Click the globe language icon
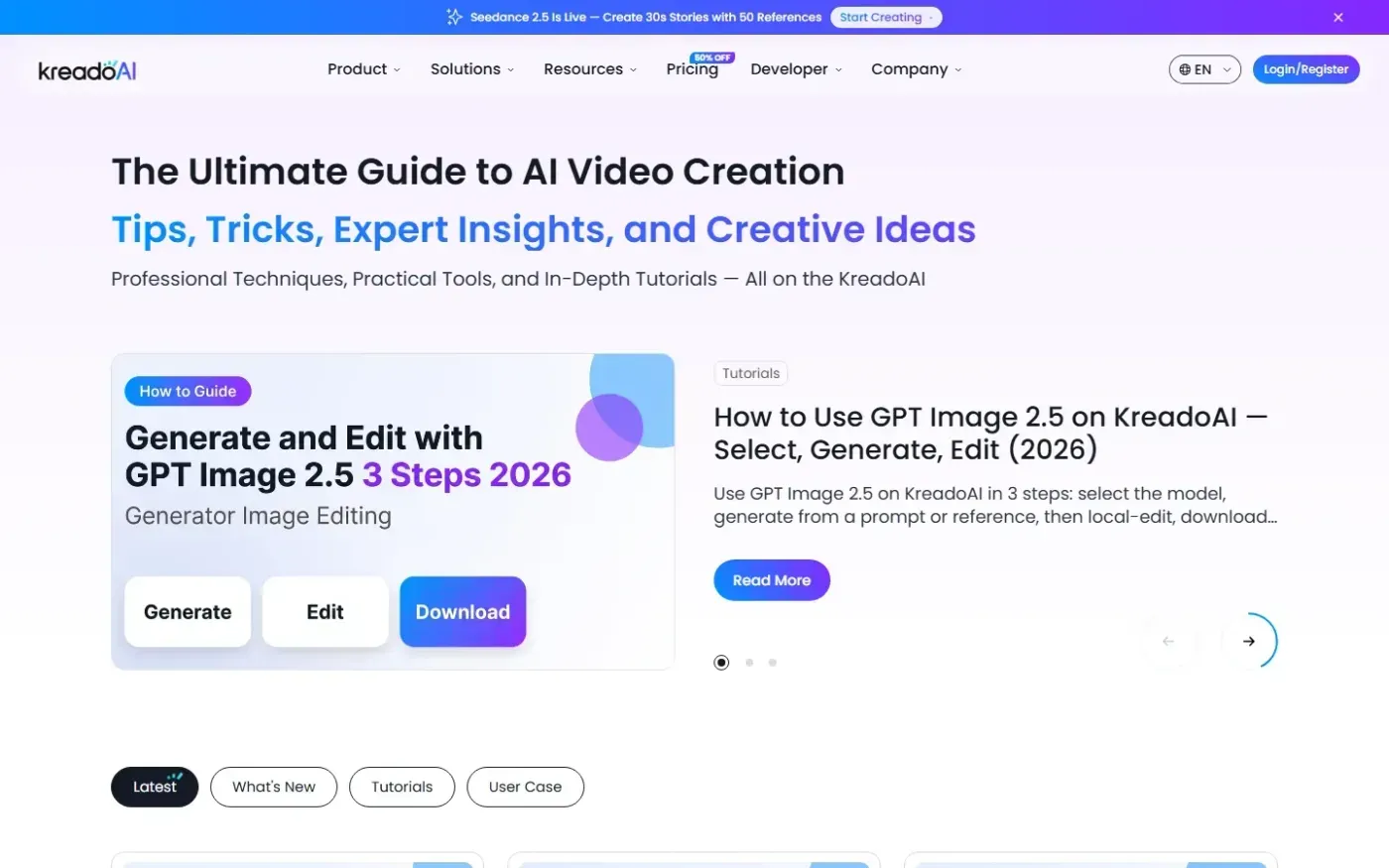The height and width of the screenshot is (868, 1389). [1185, 69]
